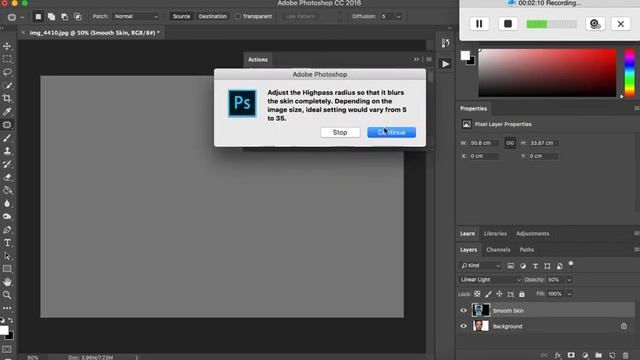
Task: Switch to the Channels tab
Action: coord(498,249)
